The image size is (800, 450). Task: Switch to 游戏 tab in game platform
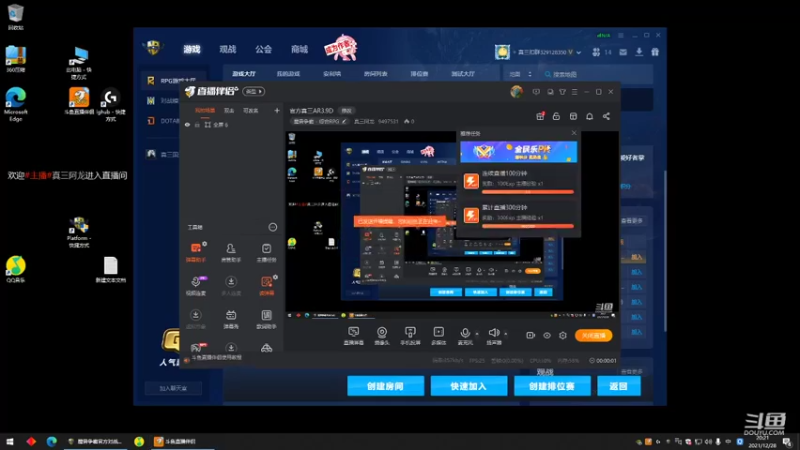coord(192,49)
